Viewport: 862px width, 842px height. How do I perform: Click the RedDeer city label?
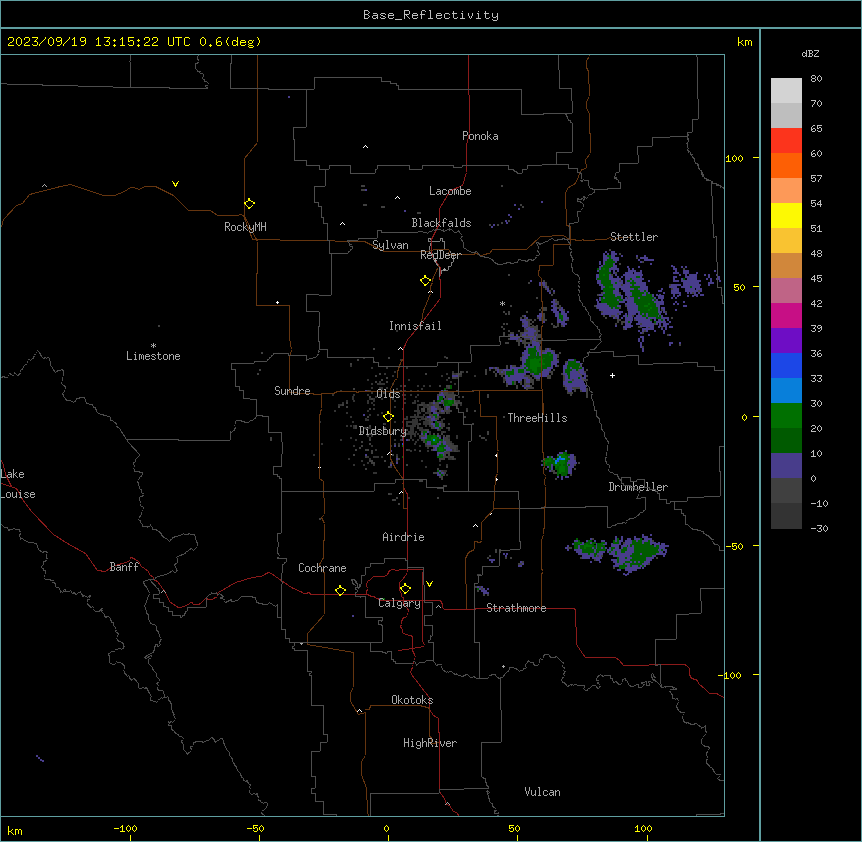click(440, 255)
